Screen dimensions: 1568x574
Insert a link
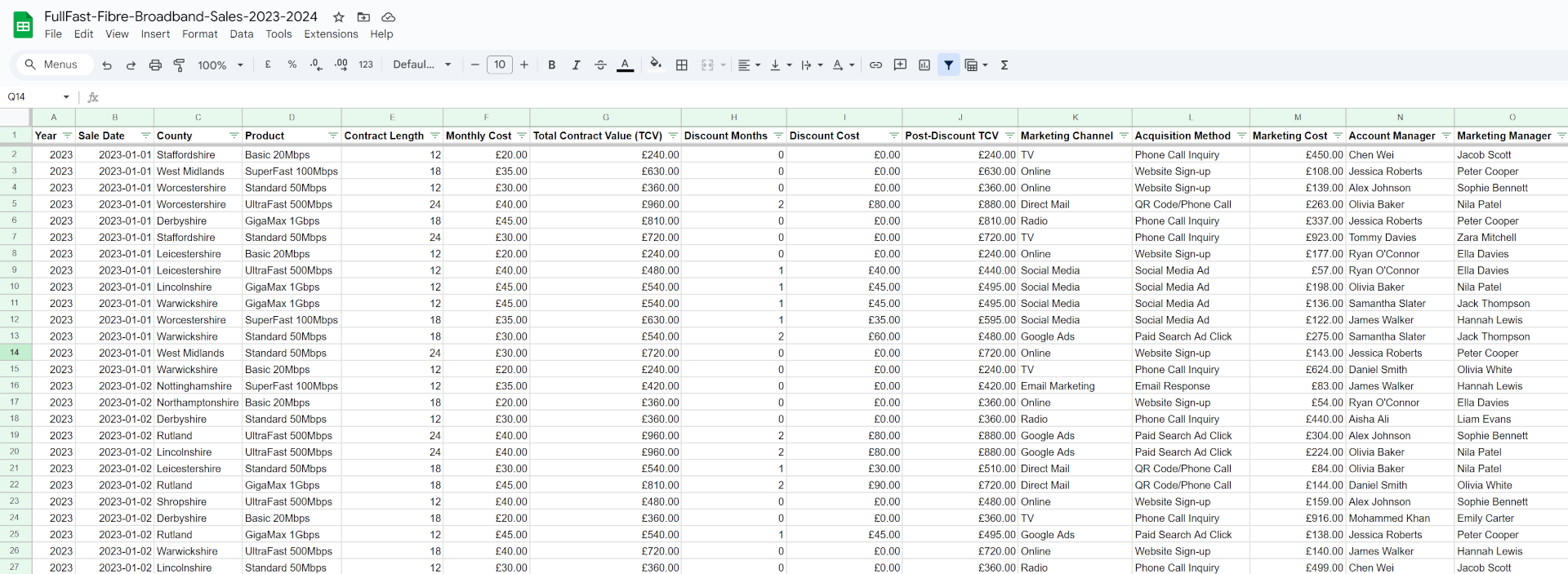click(875, 65)
